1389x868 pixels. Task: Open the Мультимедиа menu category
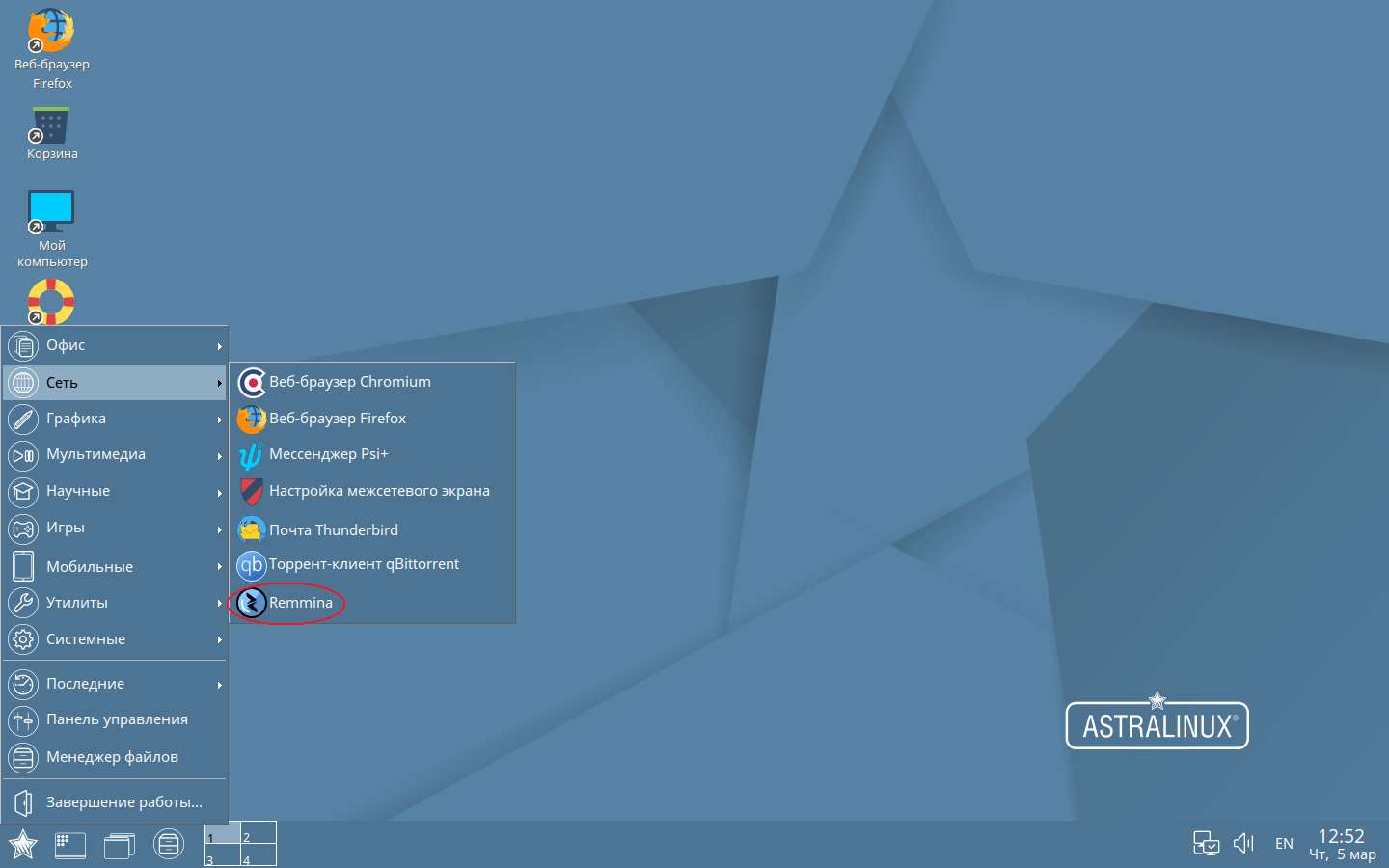[115, 455]
